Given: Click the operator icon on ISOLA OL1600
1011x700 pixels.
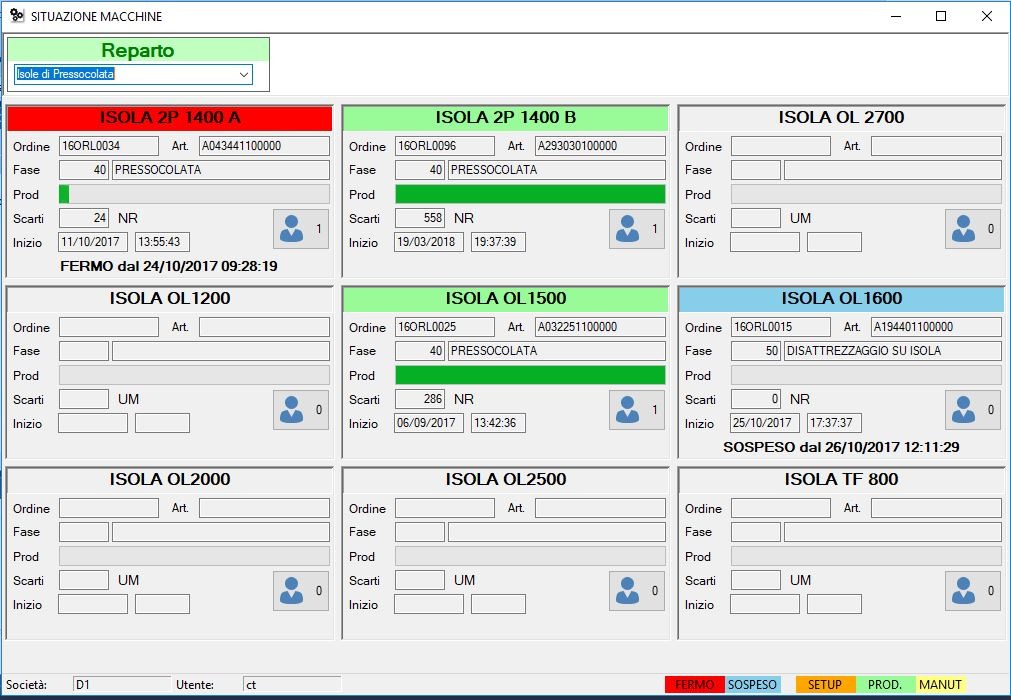Looking at the screenshot, I should pyautogui.click(x=972, y=409).
